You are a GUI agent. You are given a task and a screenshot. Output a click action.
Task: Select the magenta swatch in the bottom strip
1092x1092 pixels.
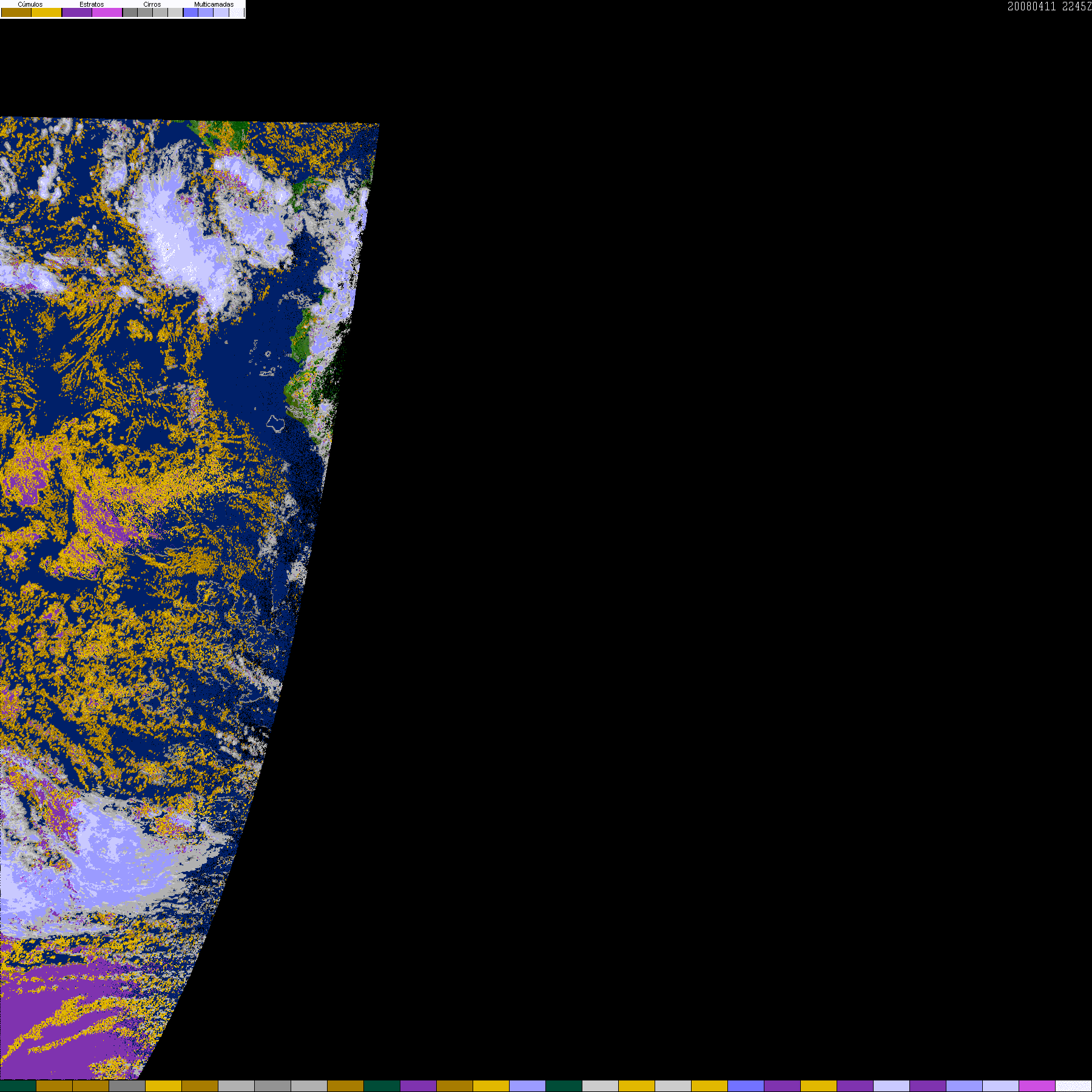1037,1086
